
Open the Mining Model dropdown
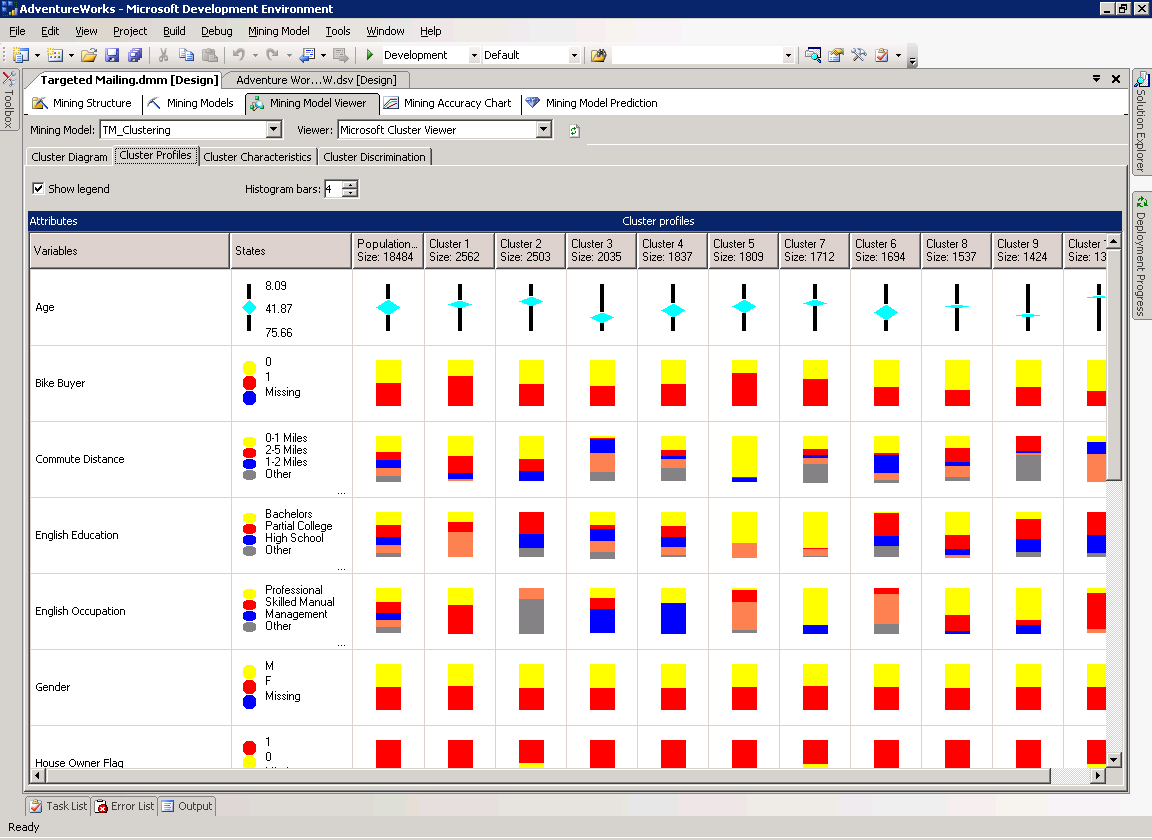pos(273,130)
